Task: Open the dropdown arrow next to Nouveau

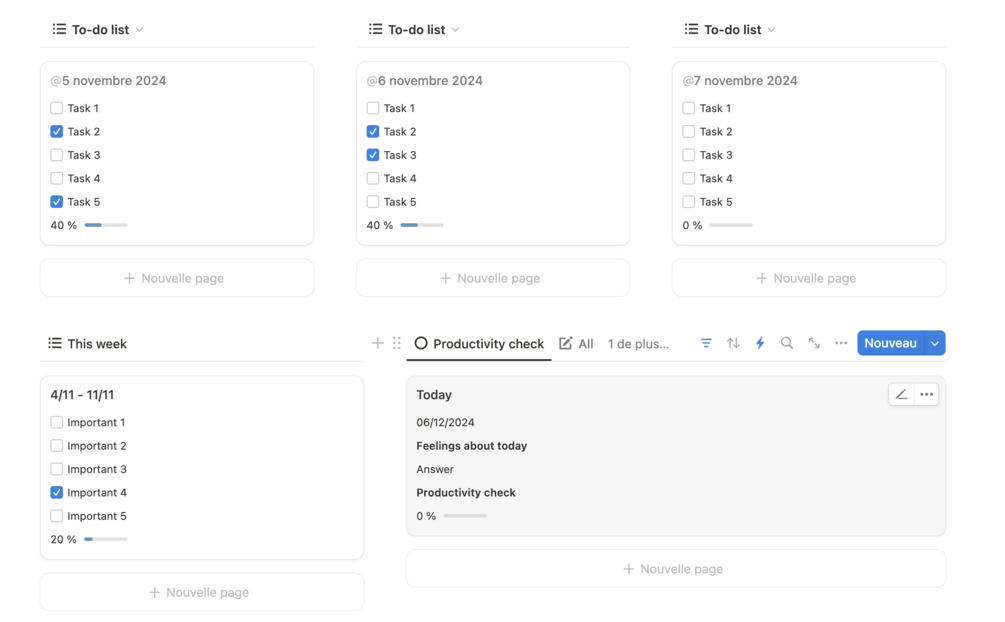Action: pos(935,343)
